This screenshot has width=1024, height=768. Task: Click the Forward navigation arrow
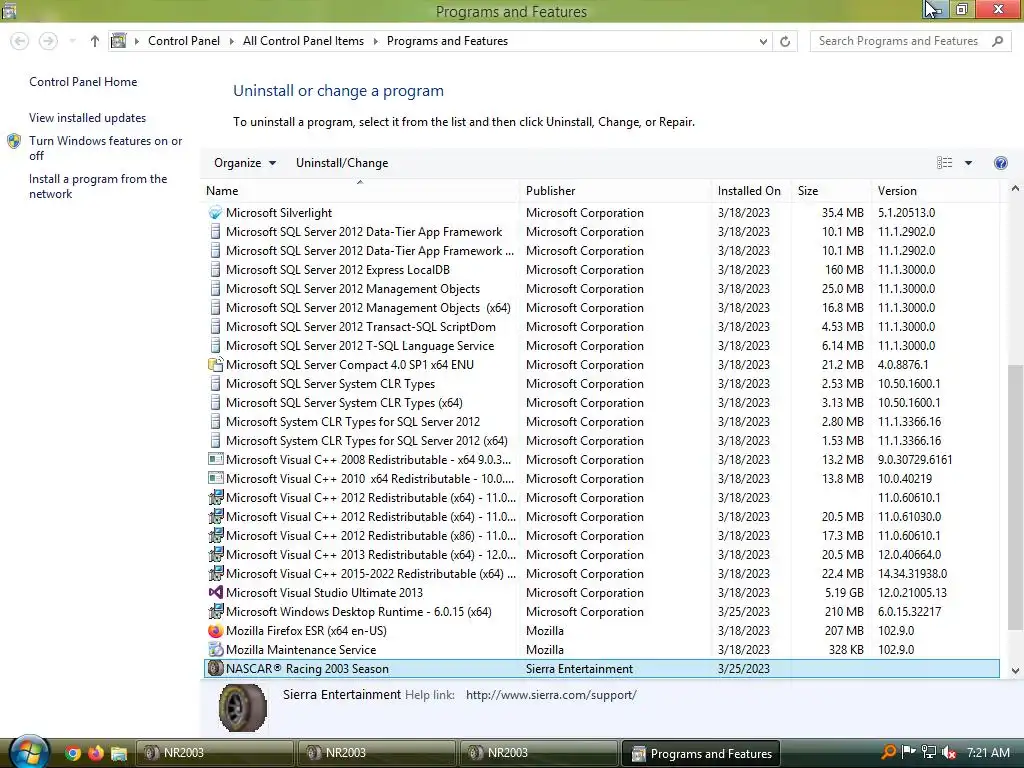pyautogui.click(x=48, y=41)
